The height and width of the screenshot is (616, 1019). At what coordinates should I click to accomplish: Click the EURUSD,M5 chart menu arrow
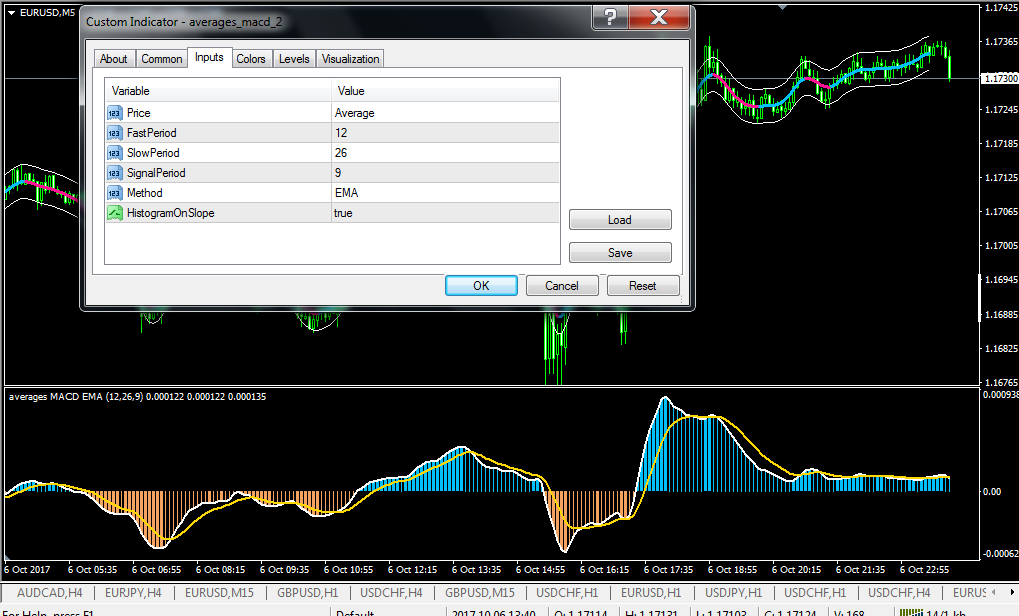pyautogui.click(x=11, y=12)
